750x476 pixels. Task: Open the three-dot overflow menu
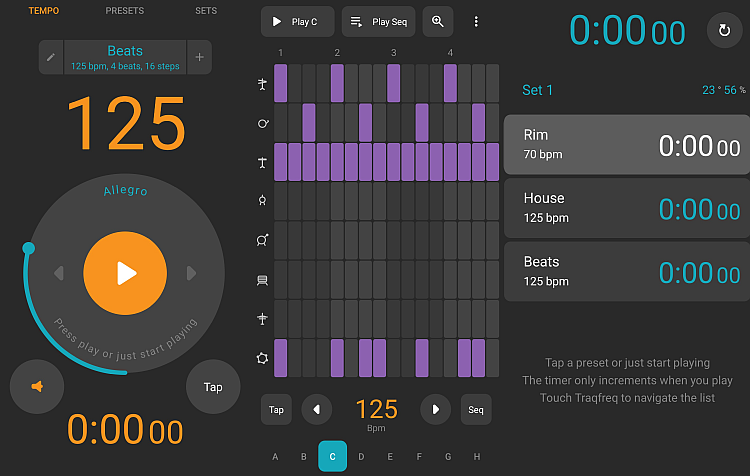(x=476, y=22)
